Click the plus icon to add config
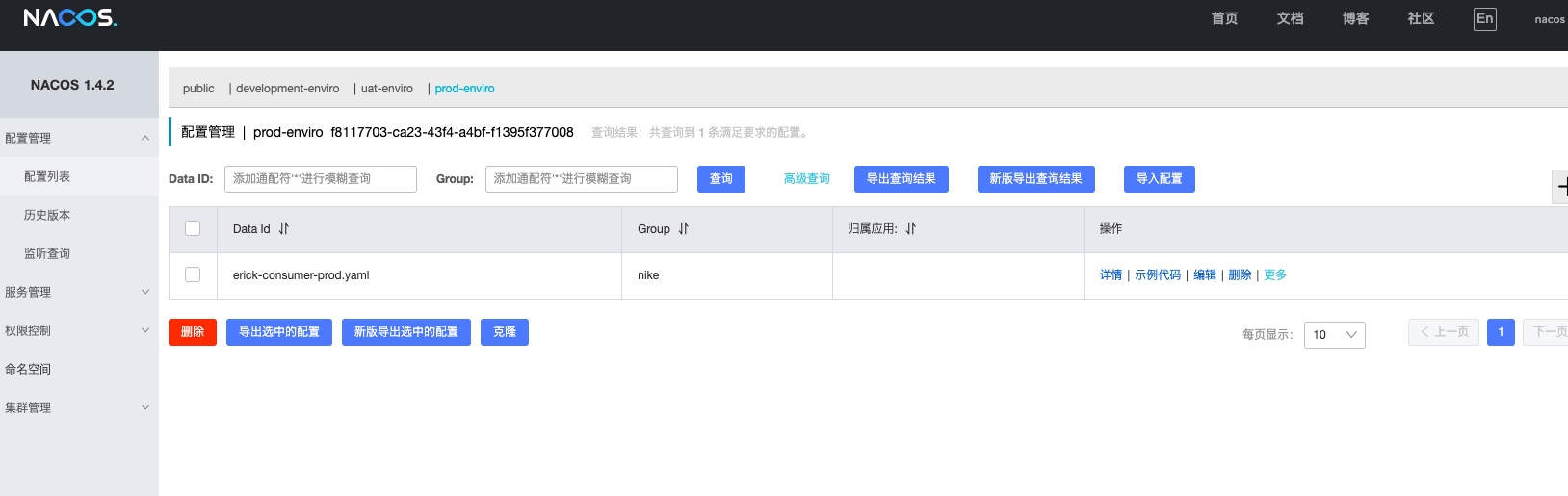 [x=1560, y=186]
